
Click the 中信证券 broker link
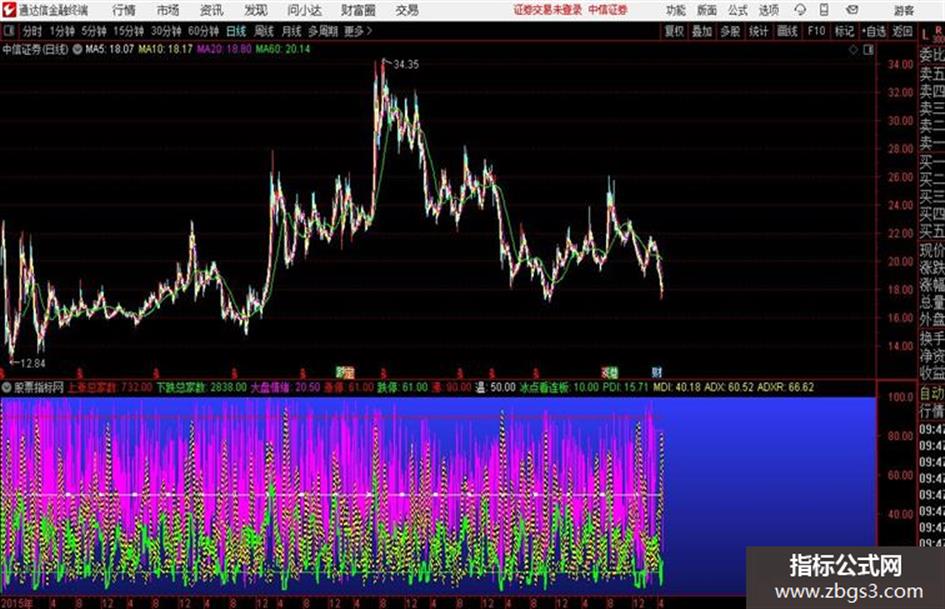(x=608, y=10)
